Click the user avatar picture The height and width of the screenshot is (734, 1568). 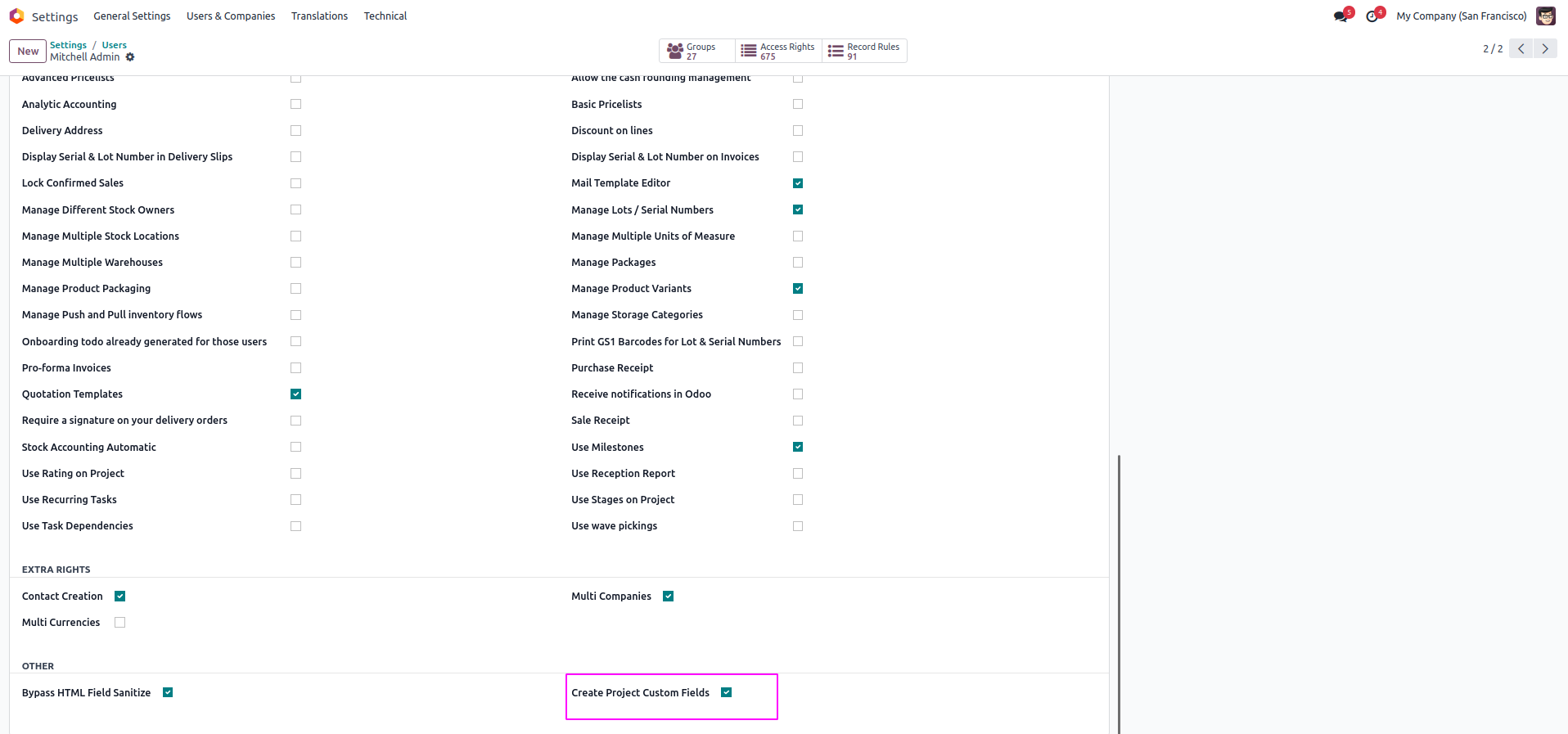coord(1545,16)
